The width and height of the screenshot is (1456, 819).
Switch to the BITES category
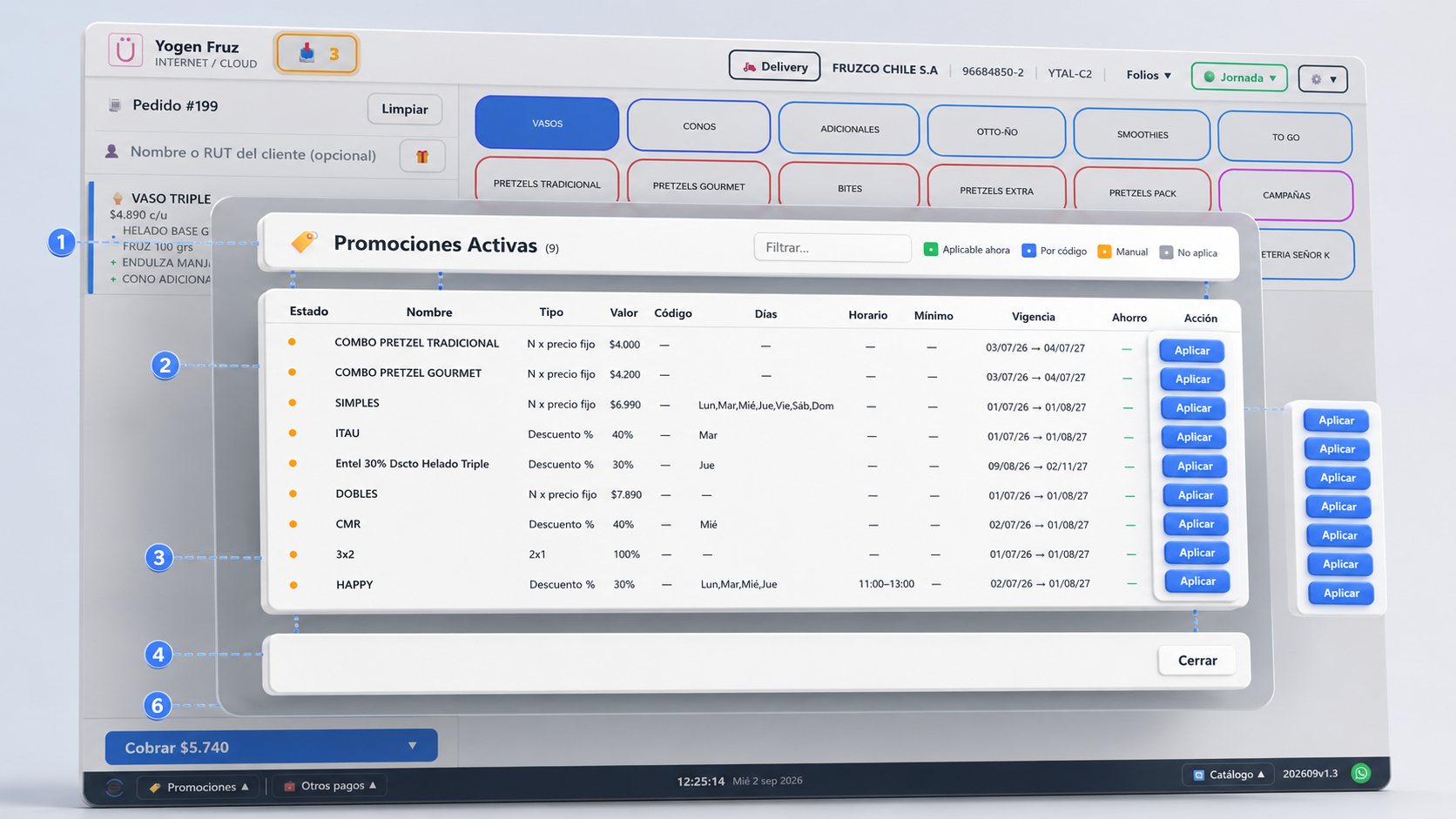coord(849,187)
